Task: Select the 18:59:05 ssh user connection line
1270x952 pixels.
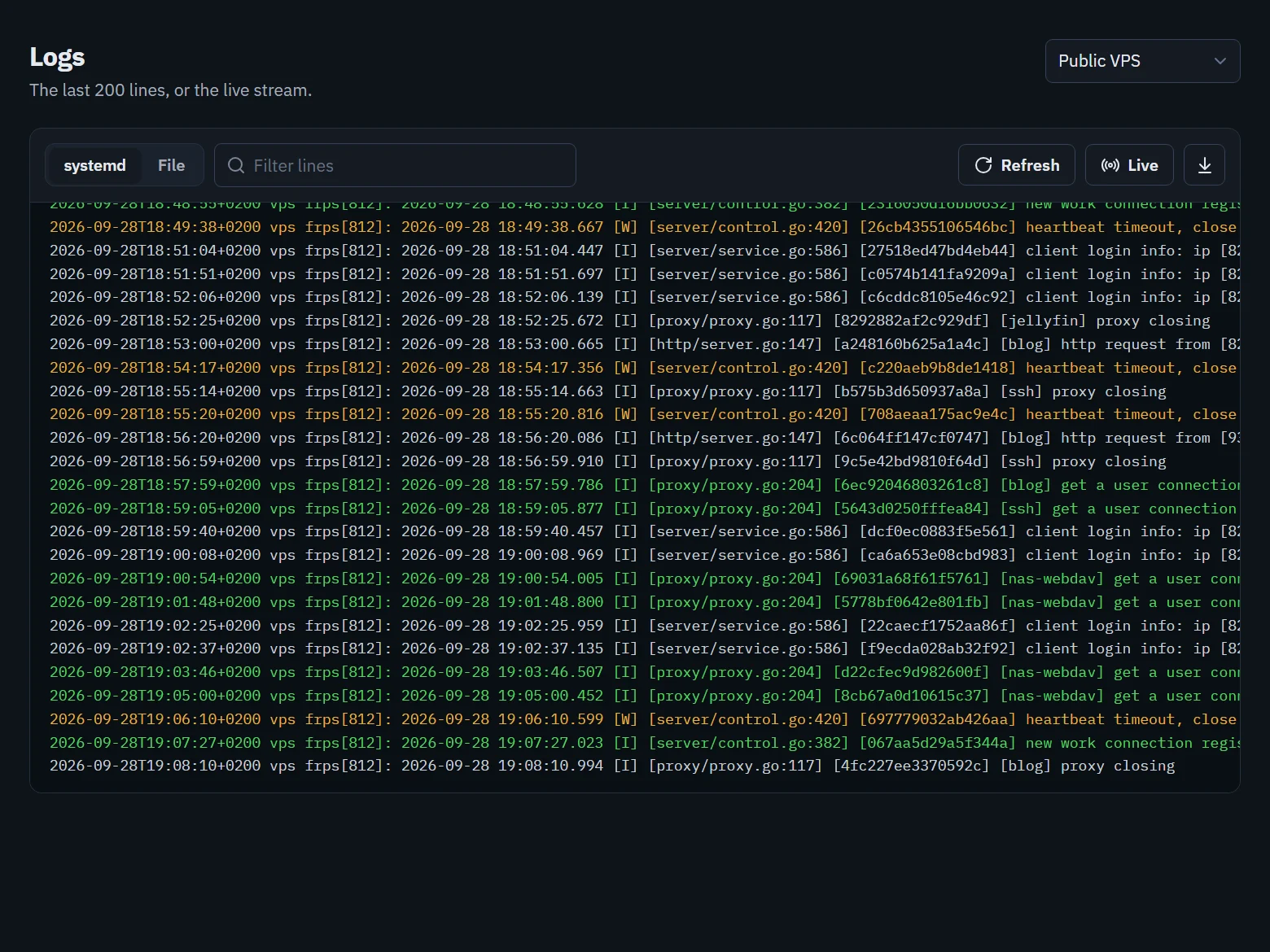Action: click(x=643, y=509)
